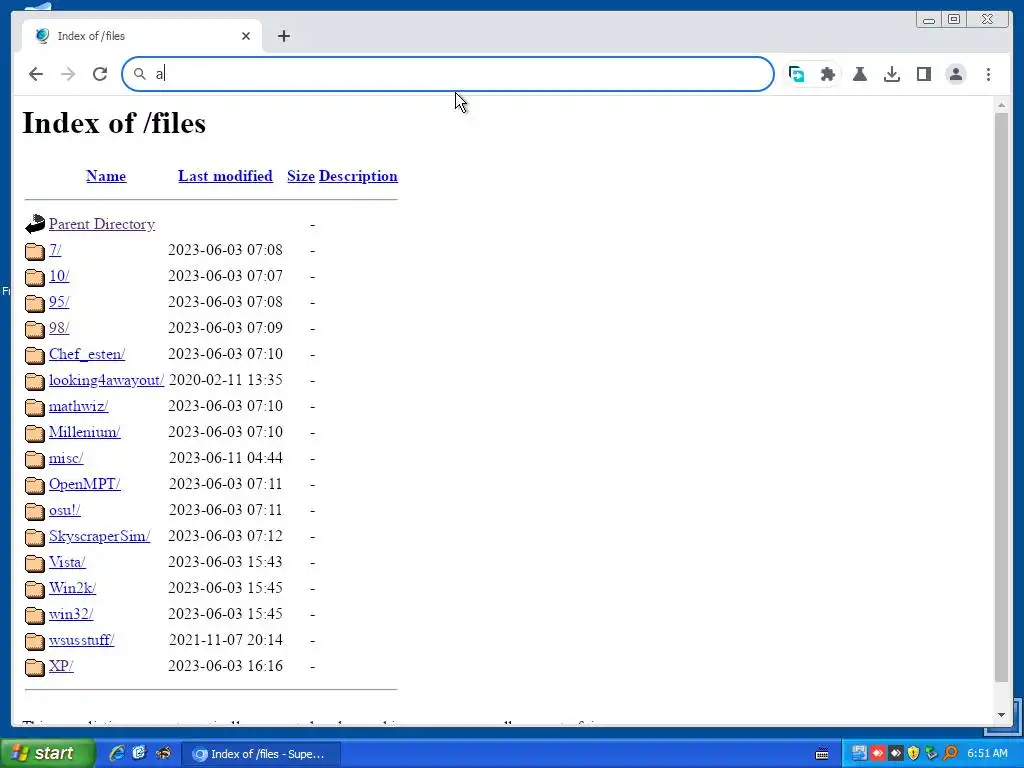The image size is (1024, 768).
Task: Open the extensions puzzle-piece menu
Action: [828, 74]
